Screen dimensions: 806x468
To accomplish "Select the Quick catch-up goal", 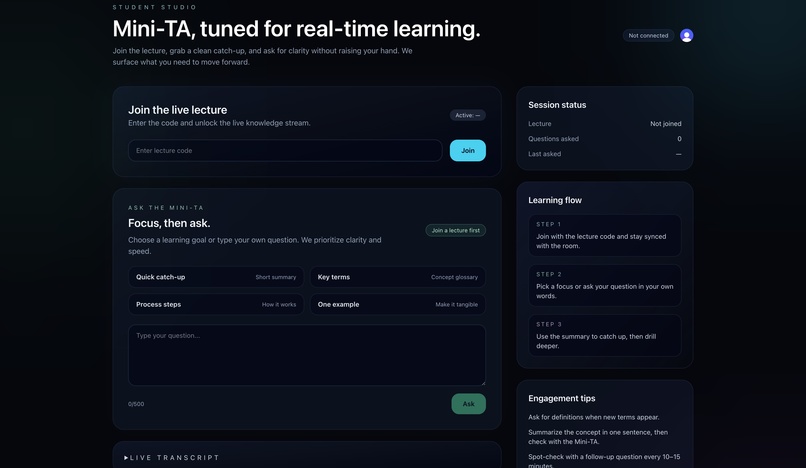I will [216, 277].
